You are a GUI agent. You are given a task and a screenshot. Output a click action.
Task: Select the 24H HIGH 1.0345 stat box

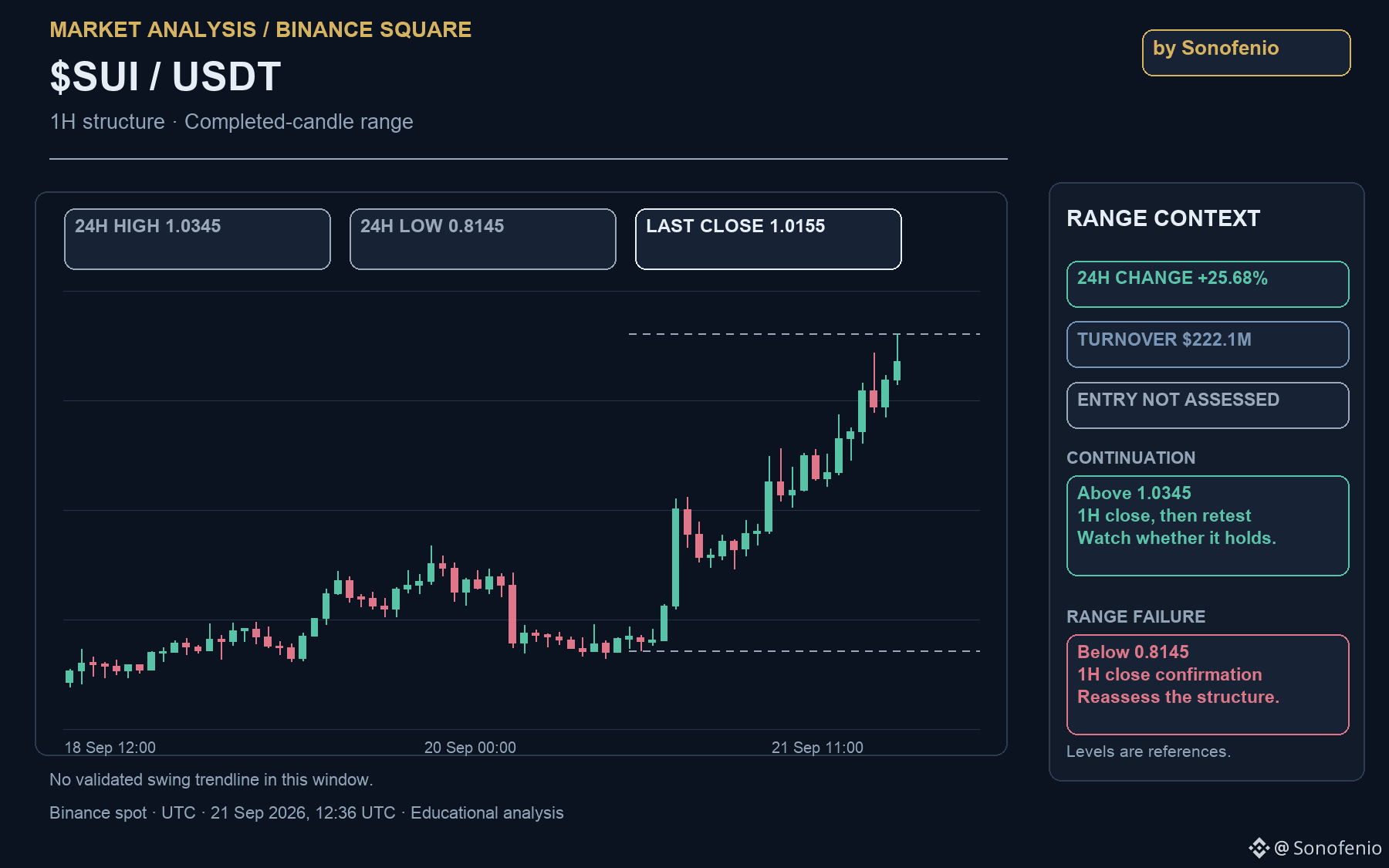tap(198, 239)
